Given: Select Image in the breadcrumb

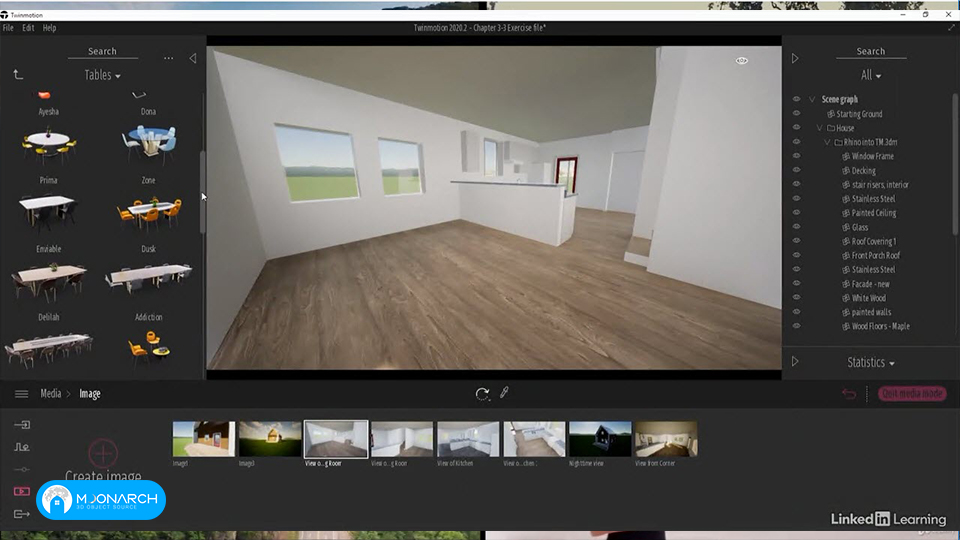Looking at the screenshot, I should (90, 394).
